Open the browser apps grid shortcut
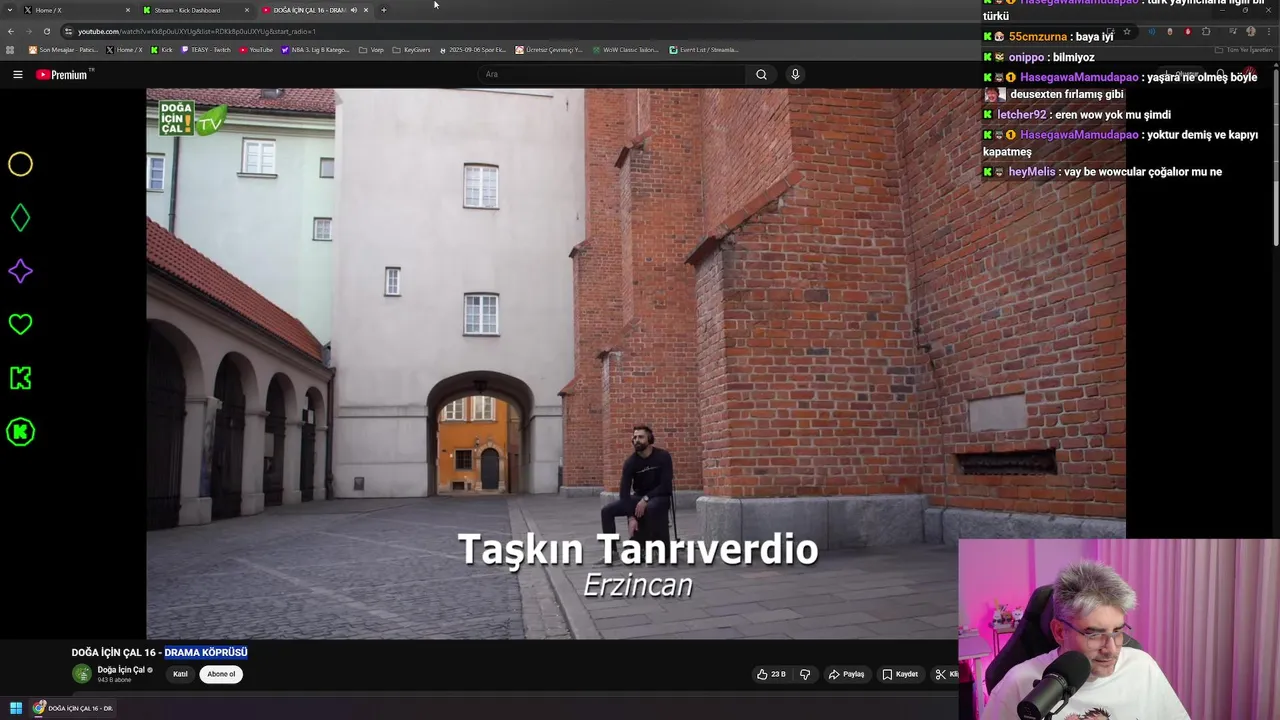This screenshot has width=1280, height=720. coord(10,50)
